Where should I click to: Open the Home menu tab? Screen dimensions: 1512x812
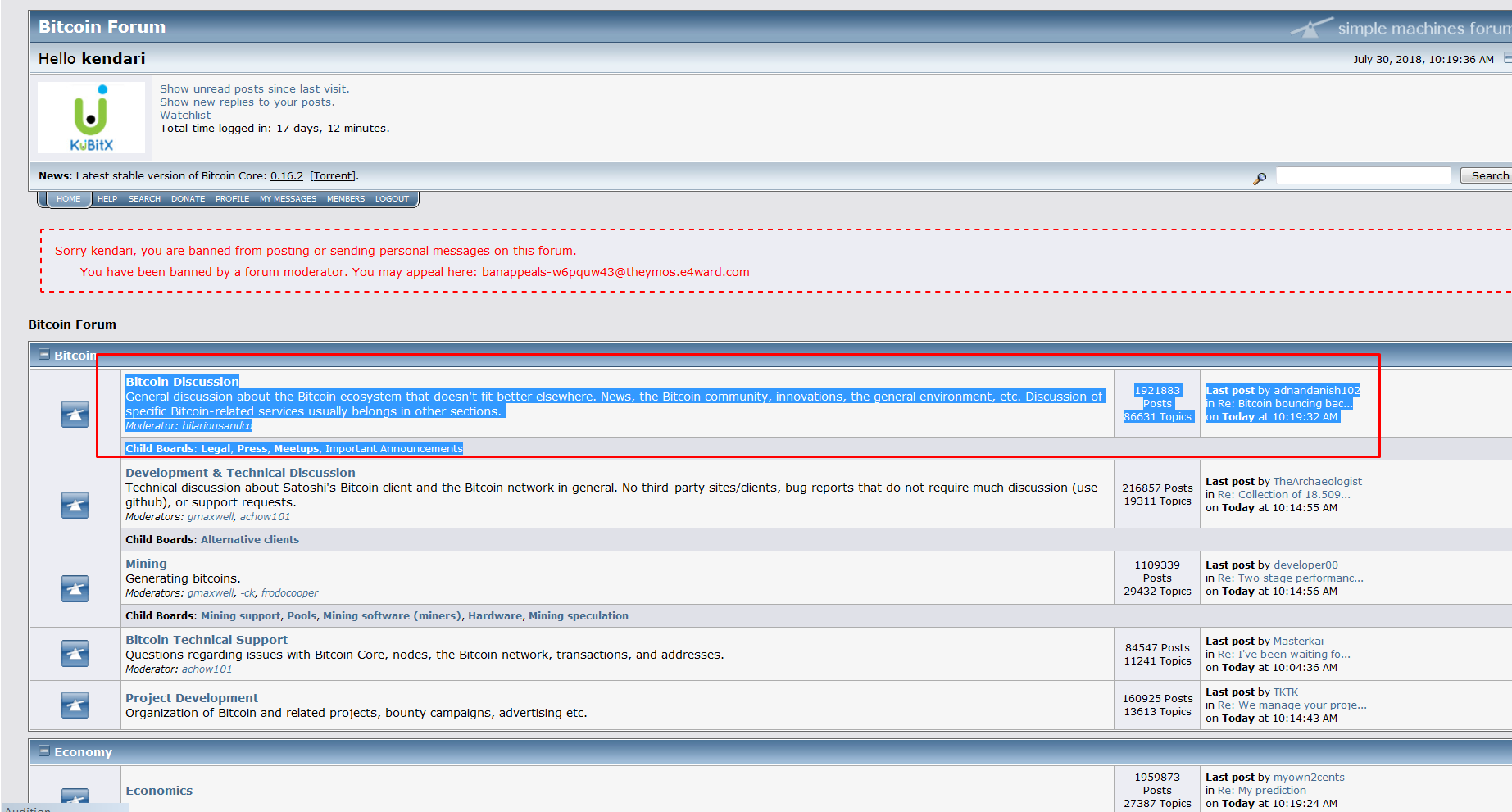point(68,199)
